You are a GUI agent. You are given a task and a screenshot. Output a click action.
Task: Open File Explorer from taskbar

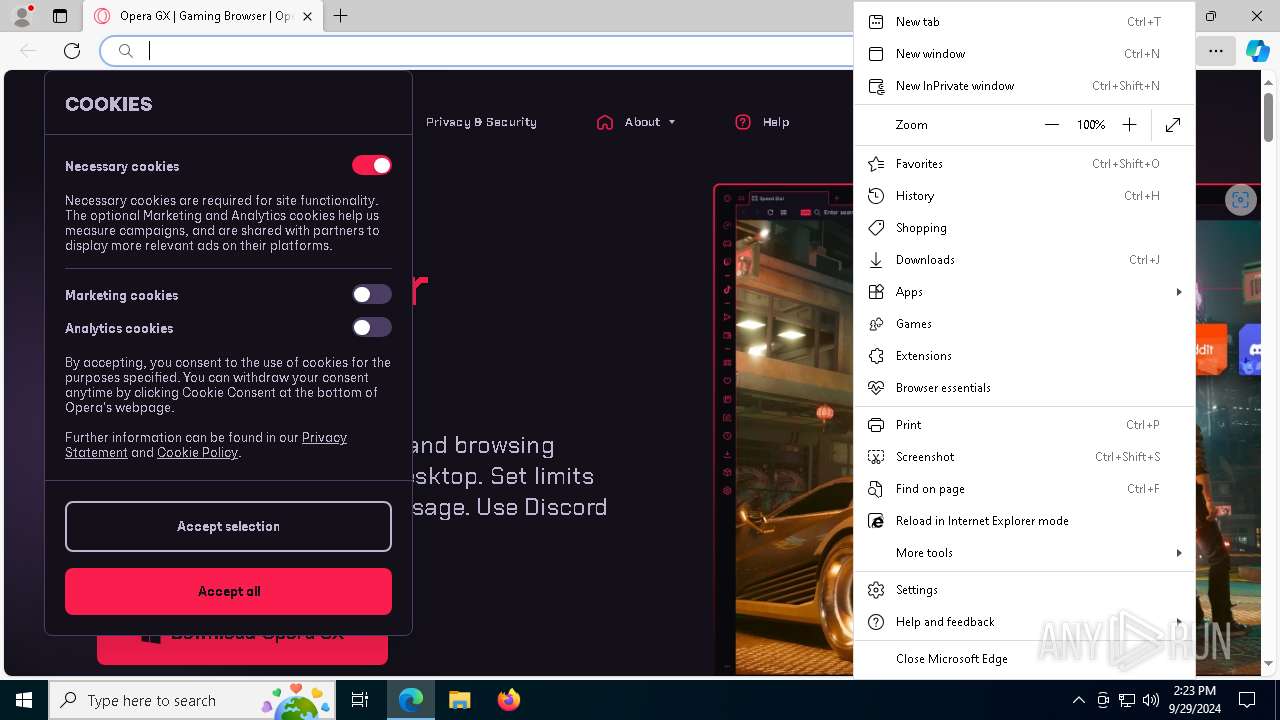(x=459, y=700)
